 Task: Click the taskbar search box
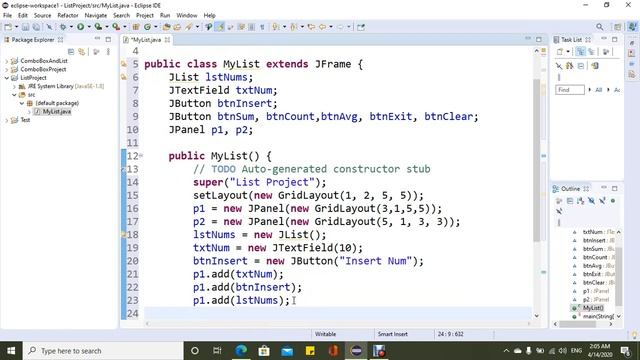click(103, 351)
